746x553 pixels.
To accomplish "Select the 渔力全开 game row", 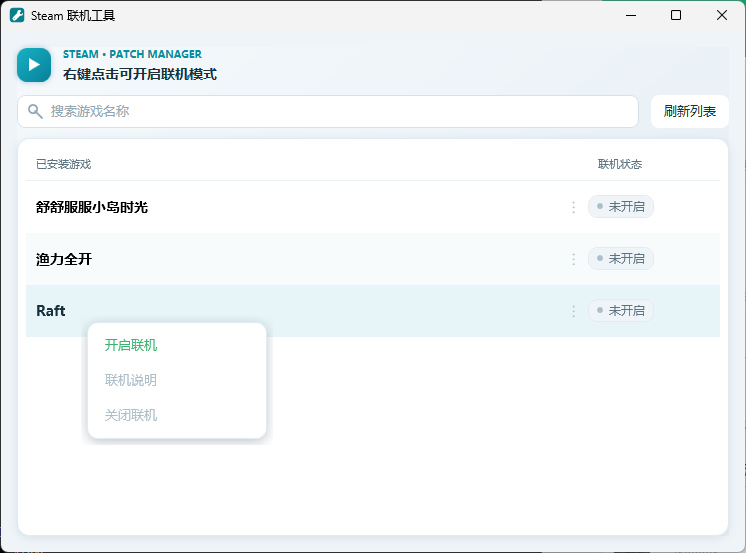I will coord(373,259).
